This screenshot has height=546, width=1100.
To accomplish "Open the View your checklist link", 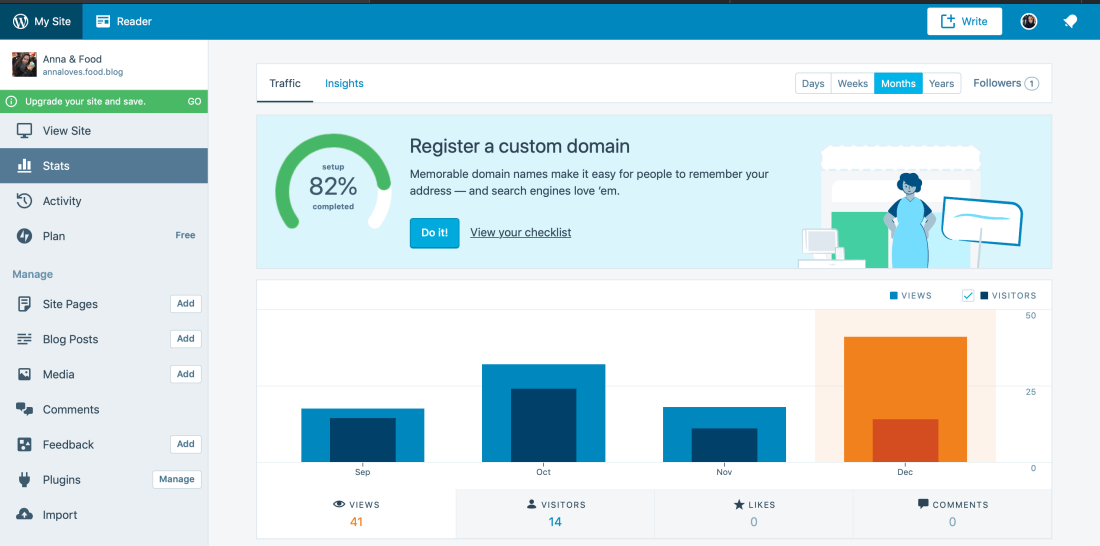I will [520, 233].
